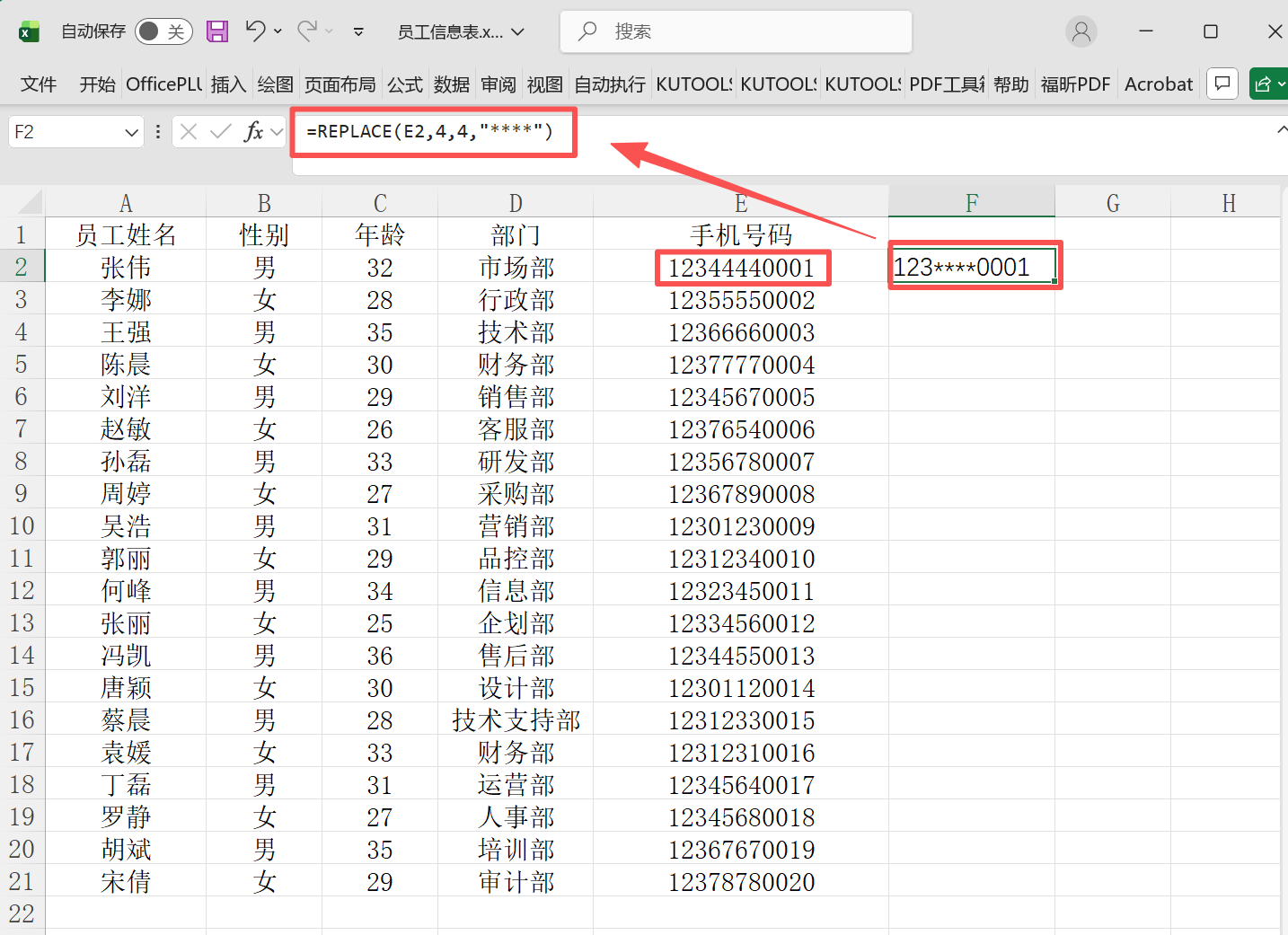This screenshot has height=935, width=1288.
Task: Switch to the 开始 ribbon tab
Action: coord(96,84)
